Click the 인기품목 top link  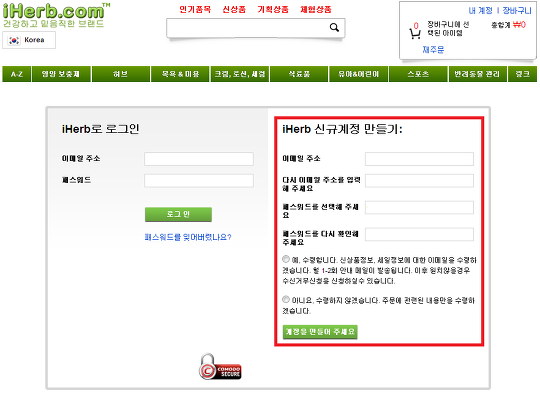tap(195, 9)
